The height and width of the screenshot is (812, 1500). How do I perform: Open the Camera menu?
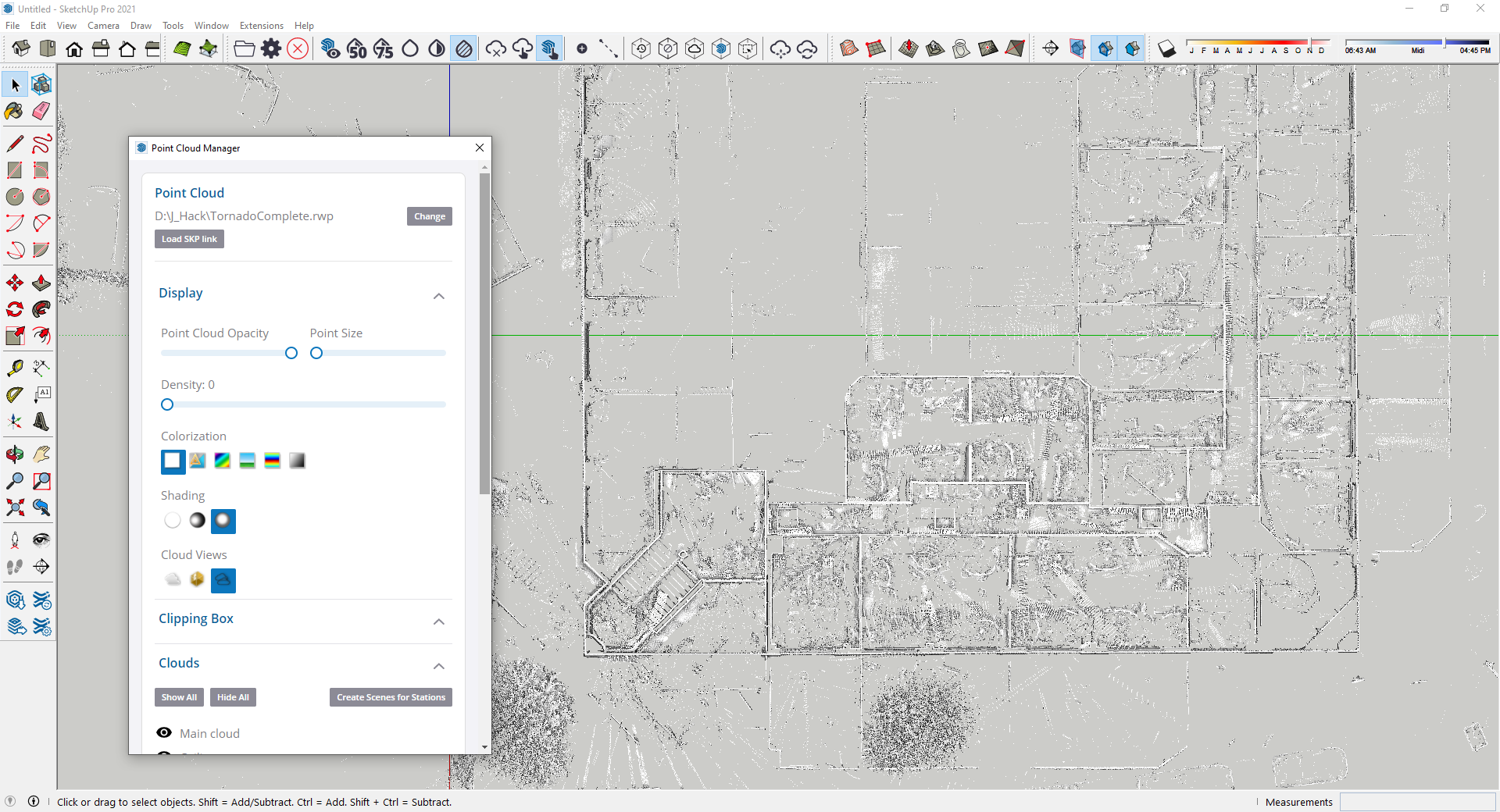103,26
